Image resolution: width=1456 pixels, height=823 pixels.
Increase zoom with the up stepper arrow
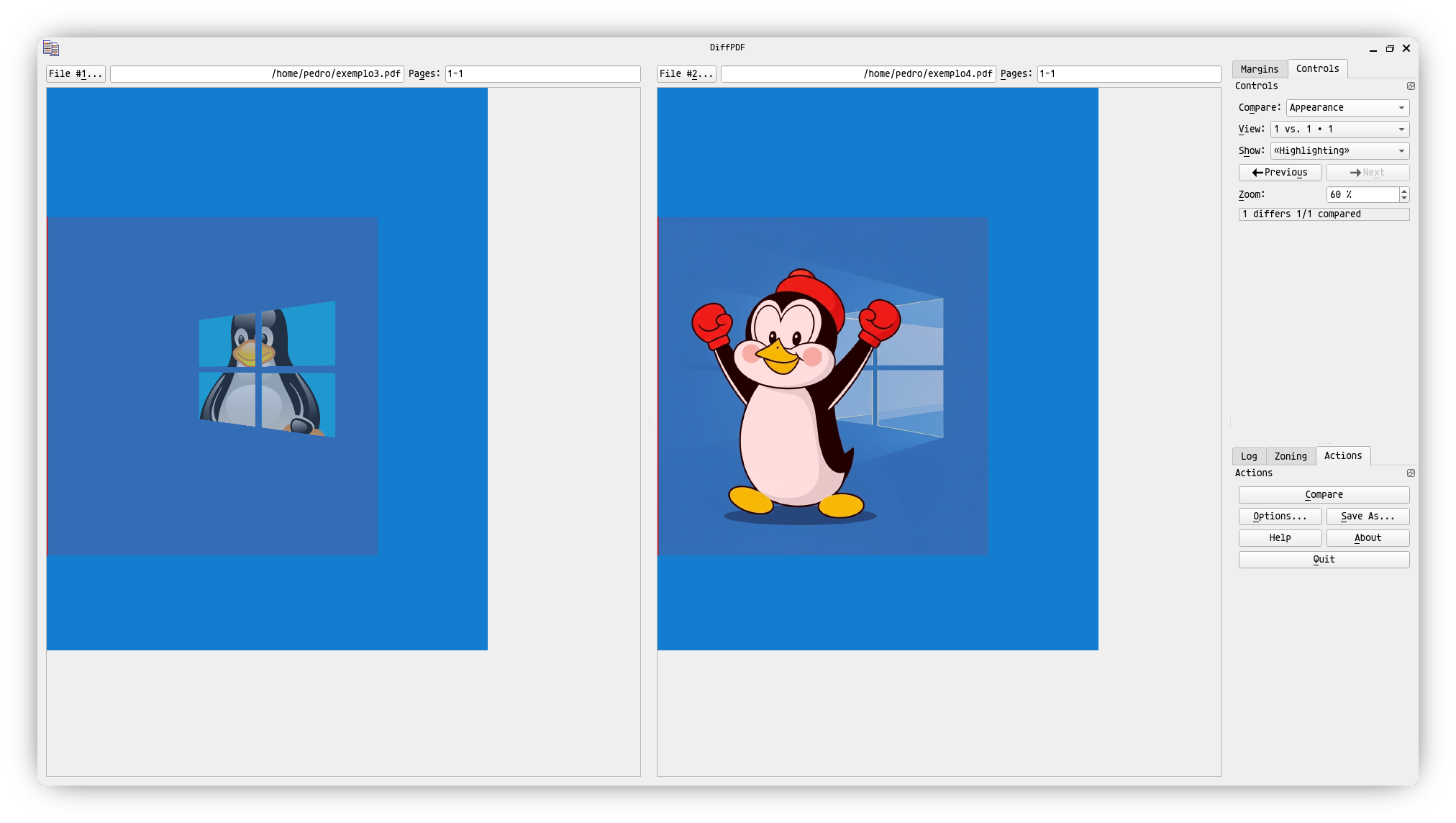(1404, 191)
